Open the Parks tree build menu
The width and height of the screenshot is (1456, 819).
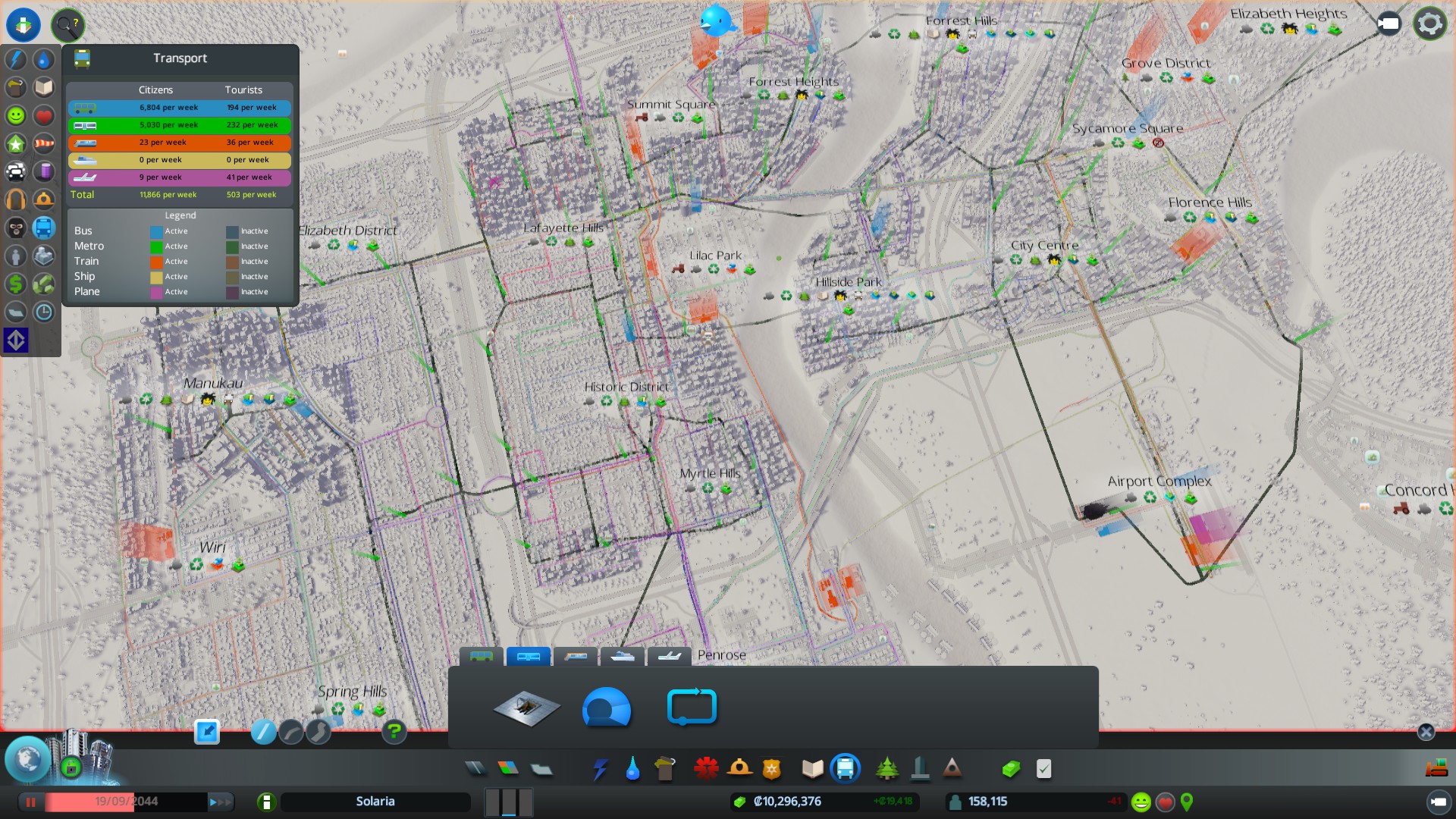886,769
